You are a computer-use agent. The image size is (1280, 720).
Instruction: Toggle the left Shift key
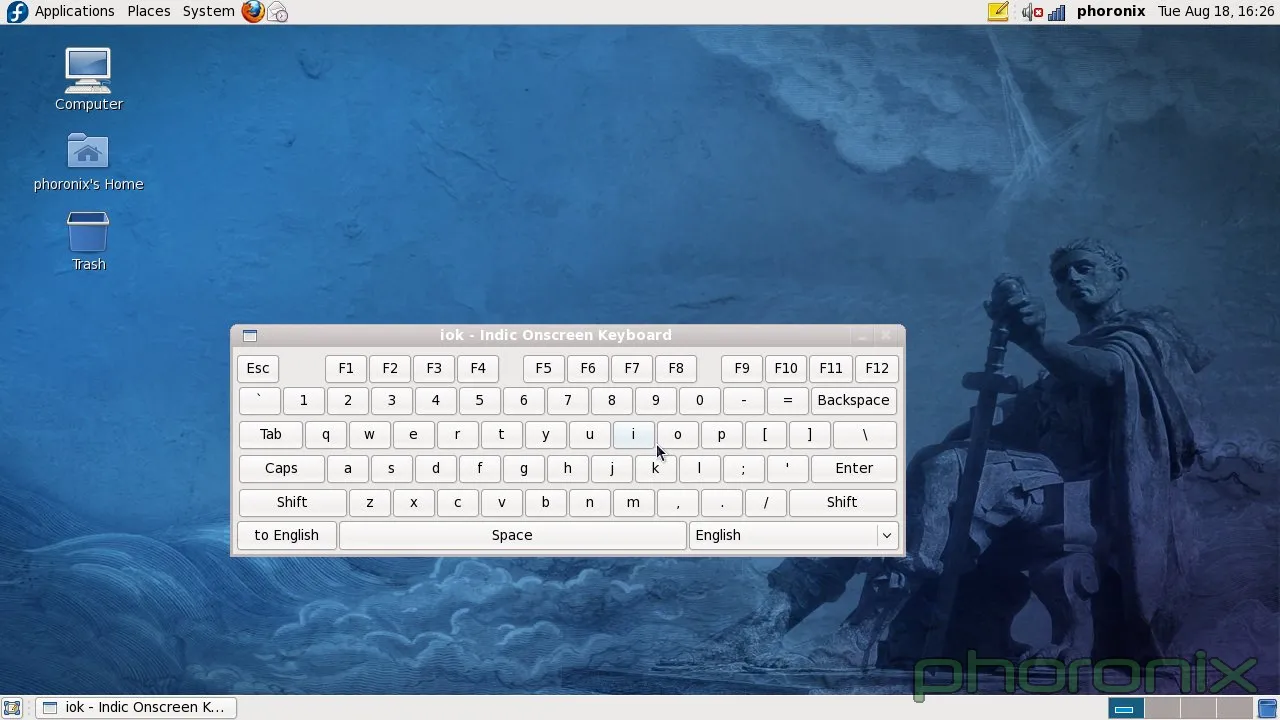(292, 502)
